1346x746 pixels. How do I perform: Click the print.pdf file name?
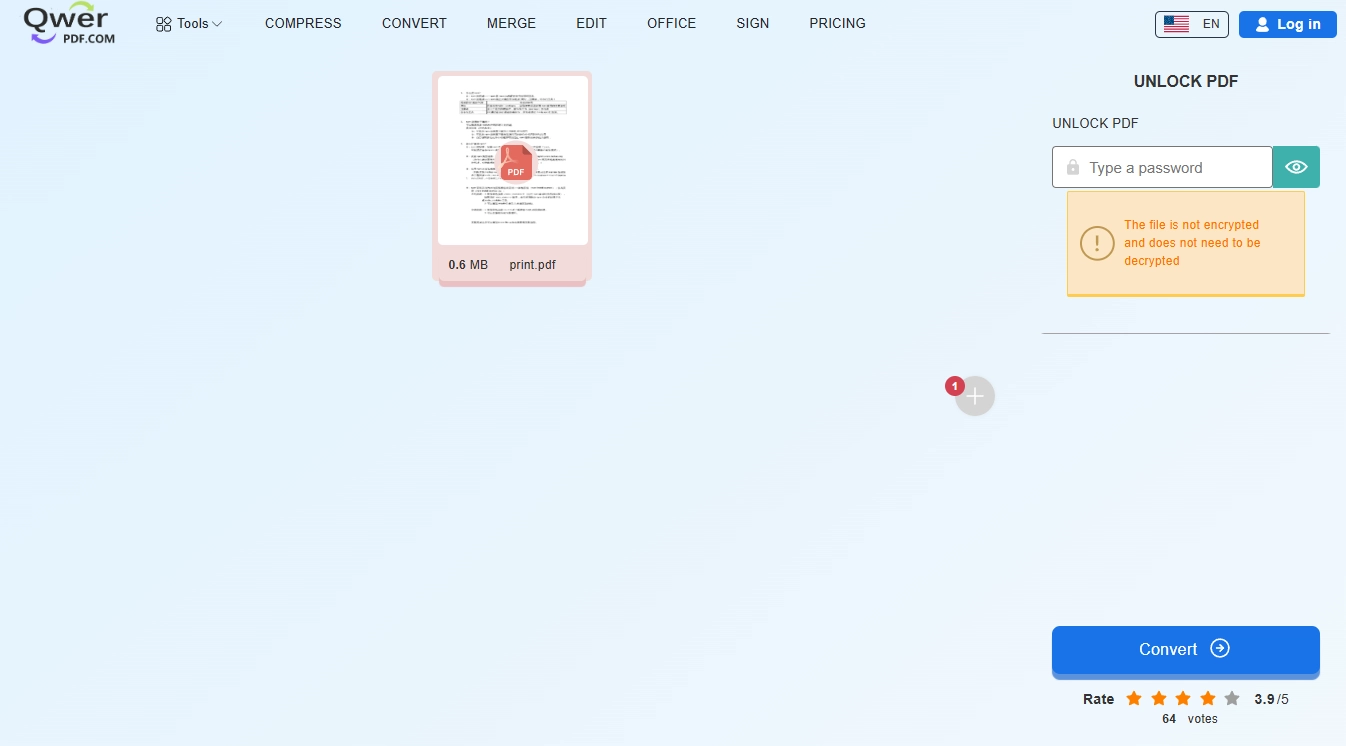coord(532,265)
